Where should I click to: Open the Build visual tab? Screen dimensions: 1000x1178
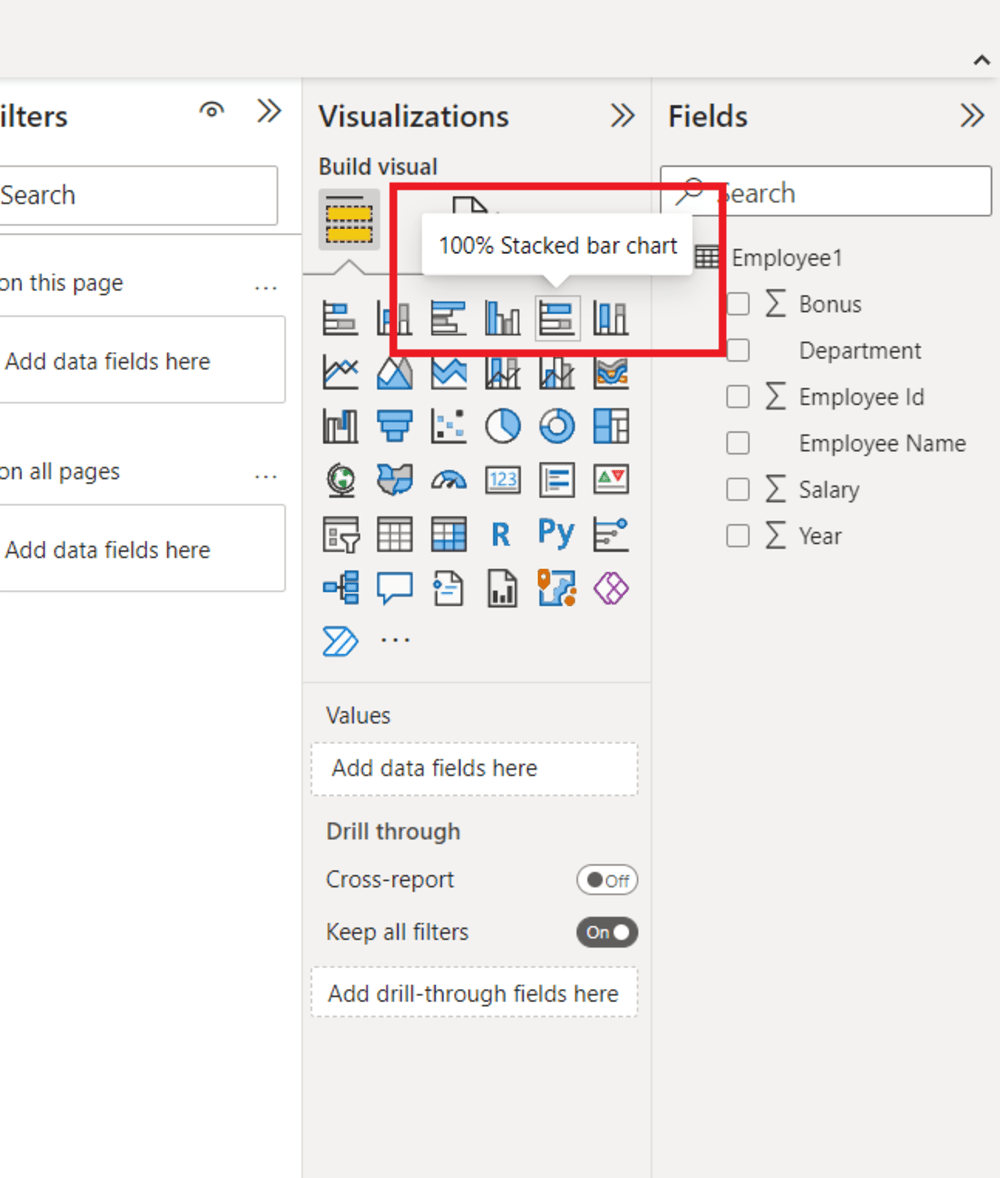tap(349, 221)
